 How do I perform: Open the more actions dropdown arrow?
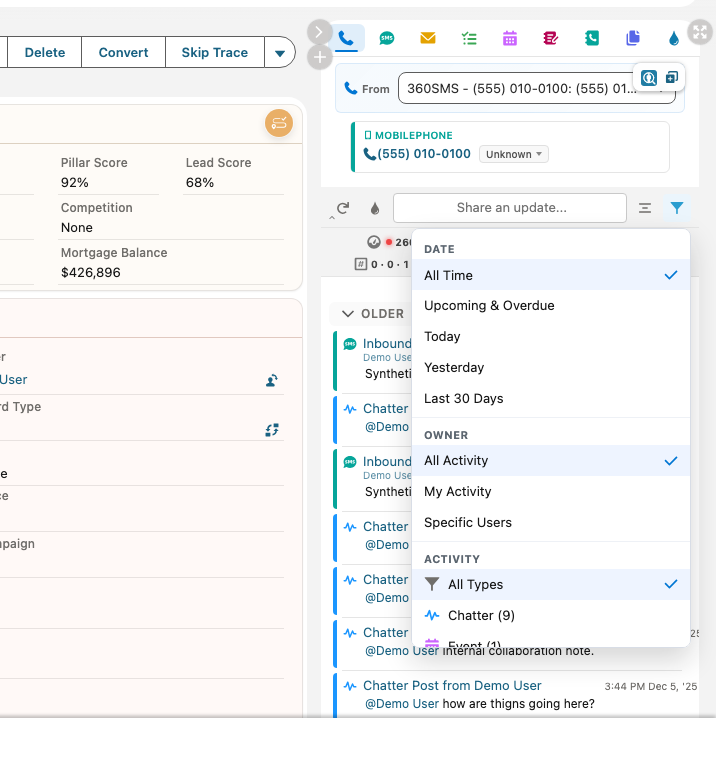pos(279,53)
